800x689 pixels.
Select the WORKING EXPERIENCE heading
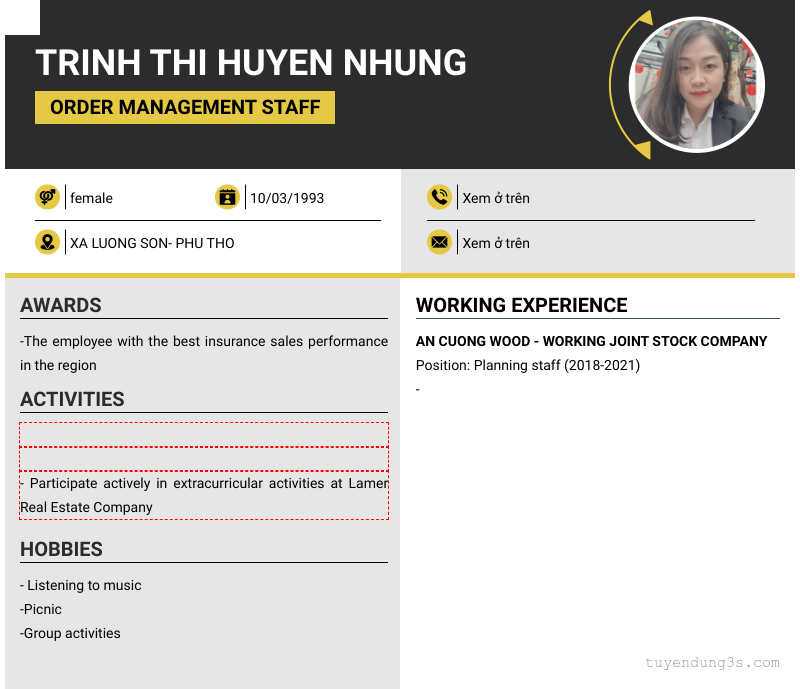point(521,305)
